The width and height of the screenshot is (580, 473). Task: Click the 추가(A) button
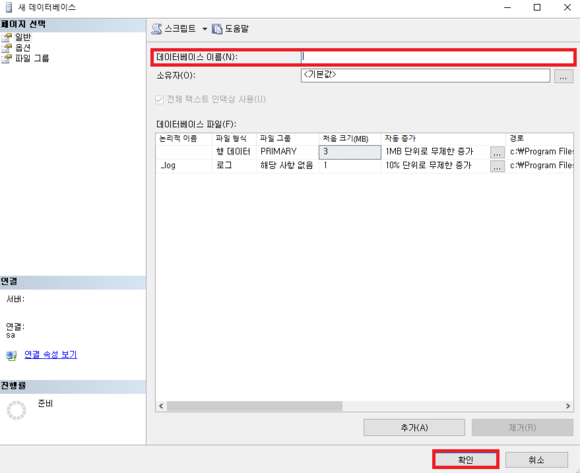point(414,428)
